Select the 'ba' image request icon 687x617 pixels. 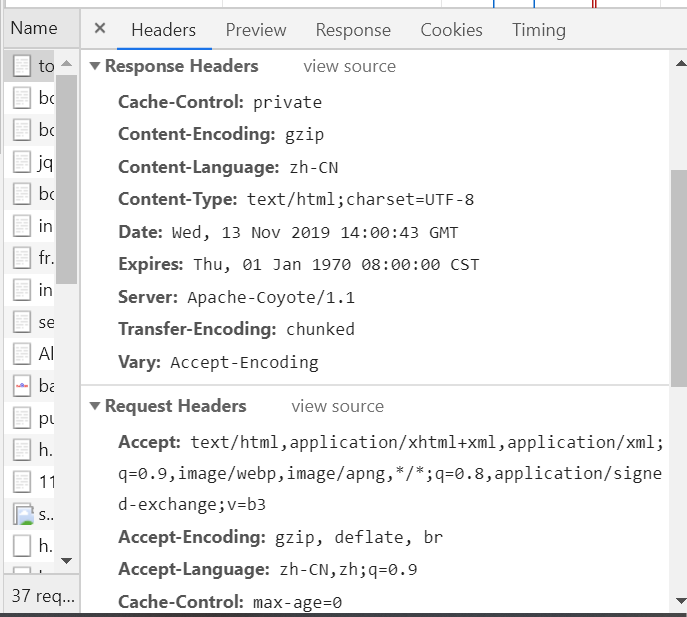(x=22, y=386)
